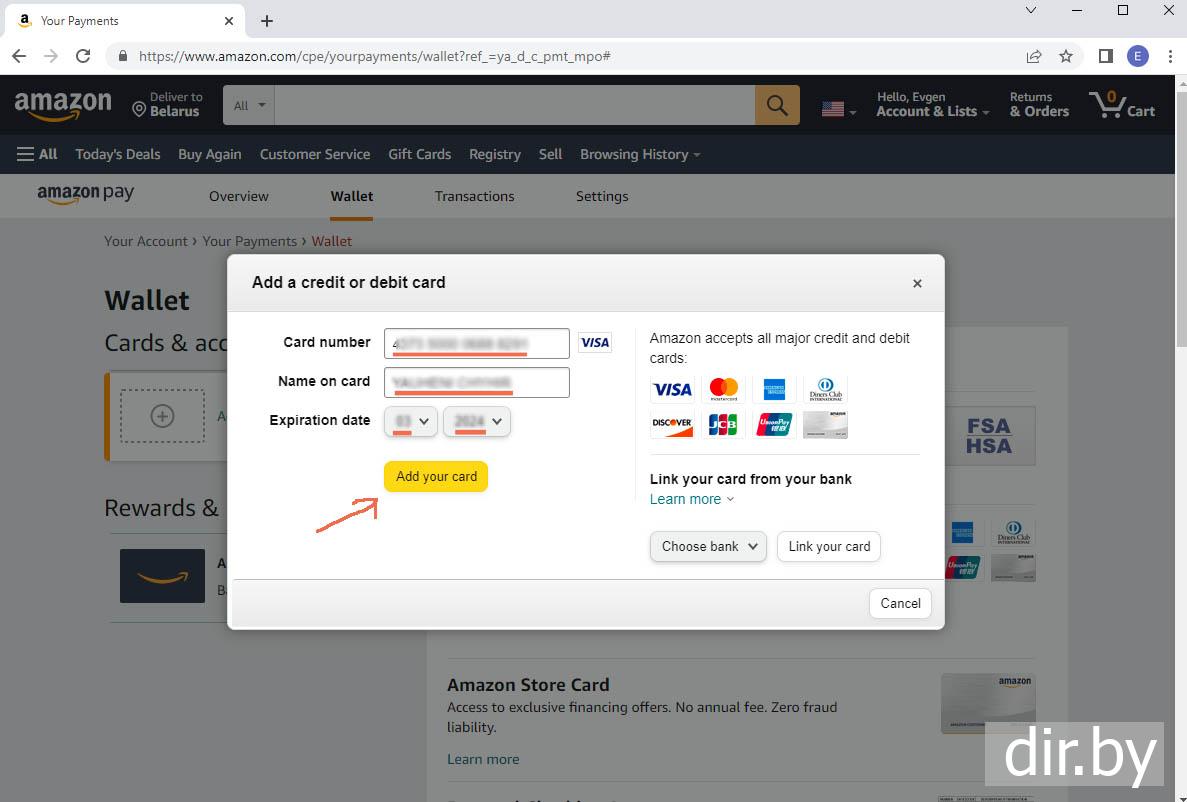
Task: Open the expiration month dropdown
Action: point(411,422)
